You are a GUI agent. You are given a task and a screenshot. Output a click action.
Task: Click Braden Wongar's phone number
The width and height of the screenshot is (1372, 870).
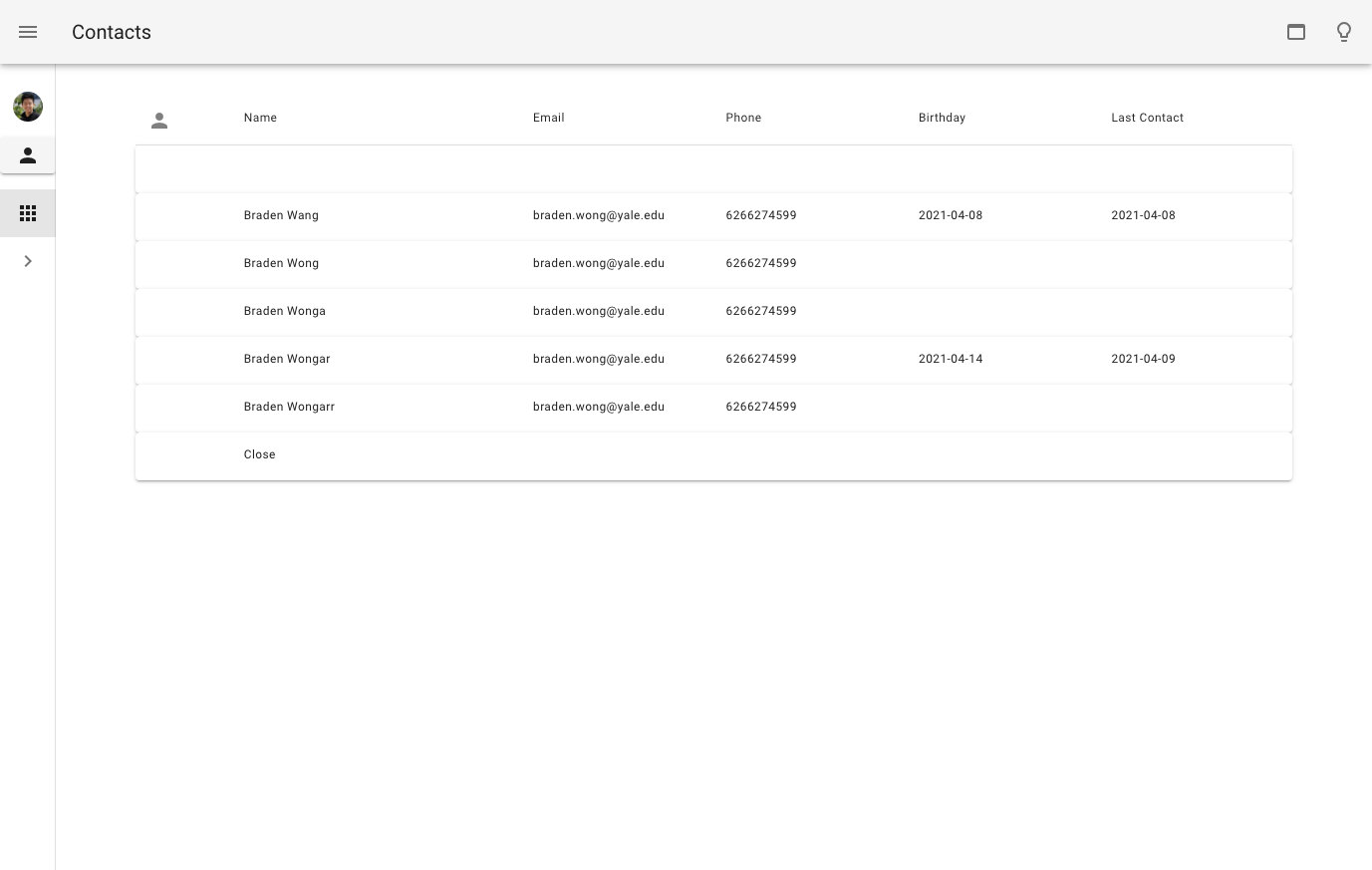click(x=761, y=359)
